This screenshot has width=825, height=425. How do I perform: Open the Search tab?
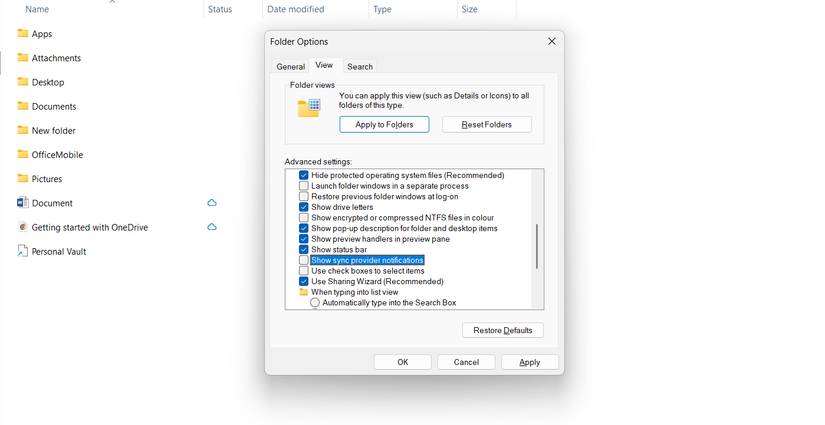(x=360, y=67)
